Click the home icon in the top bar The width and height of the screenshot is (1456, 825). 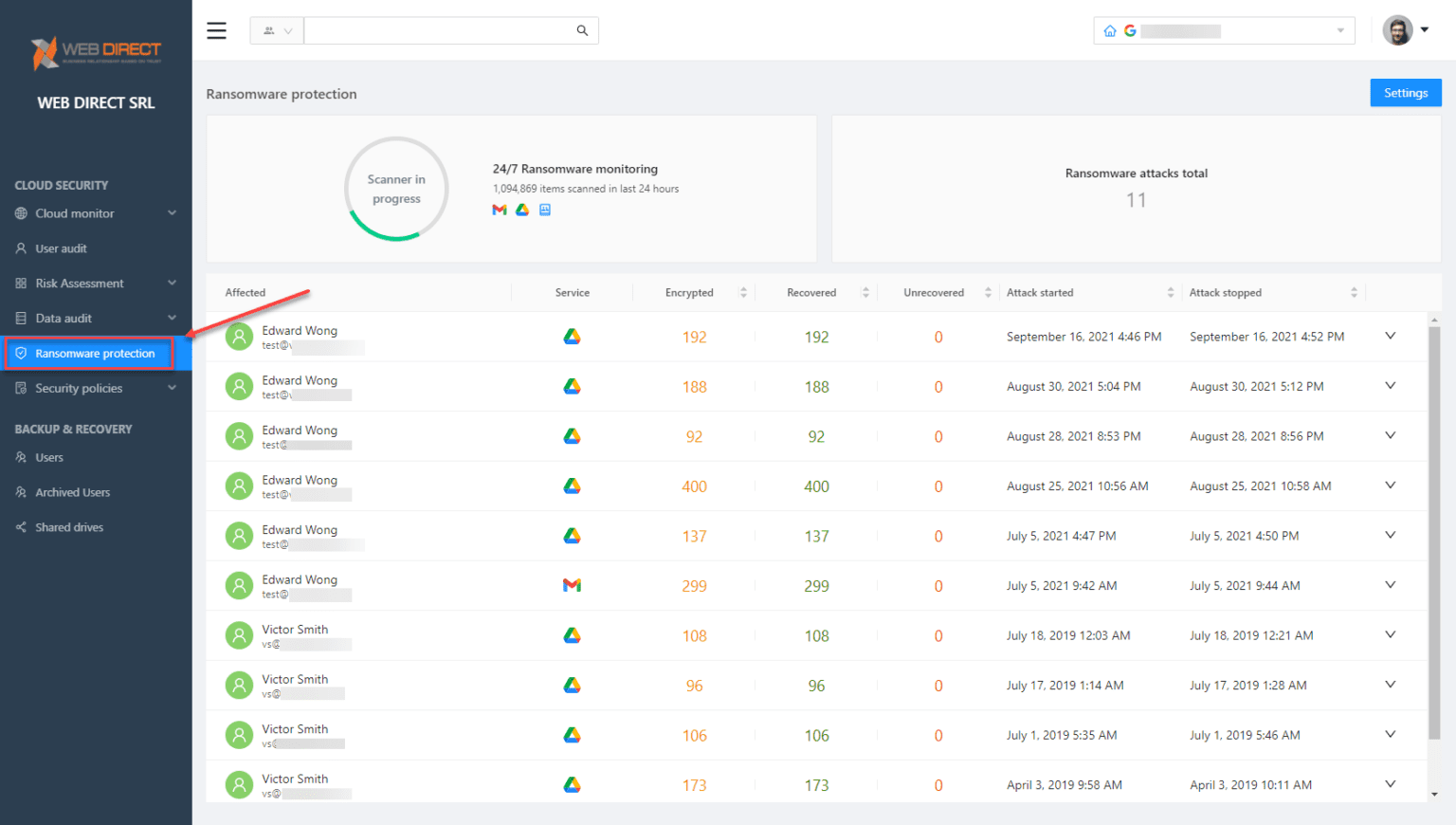tap(1110, 30)
